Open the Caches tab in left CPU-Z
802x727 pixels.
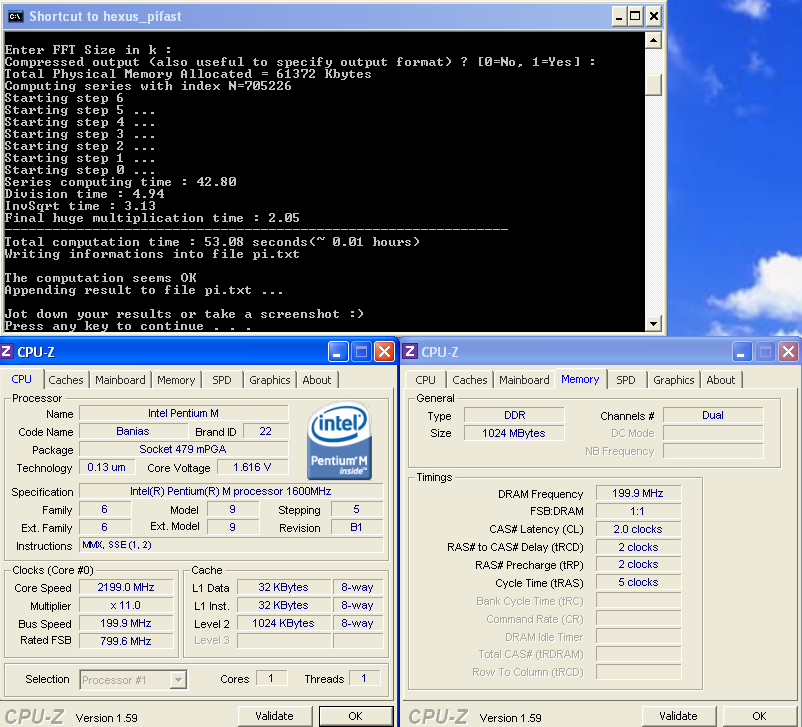click(x=65, y=380)
